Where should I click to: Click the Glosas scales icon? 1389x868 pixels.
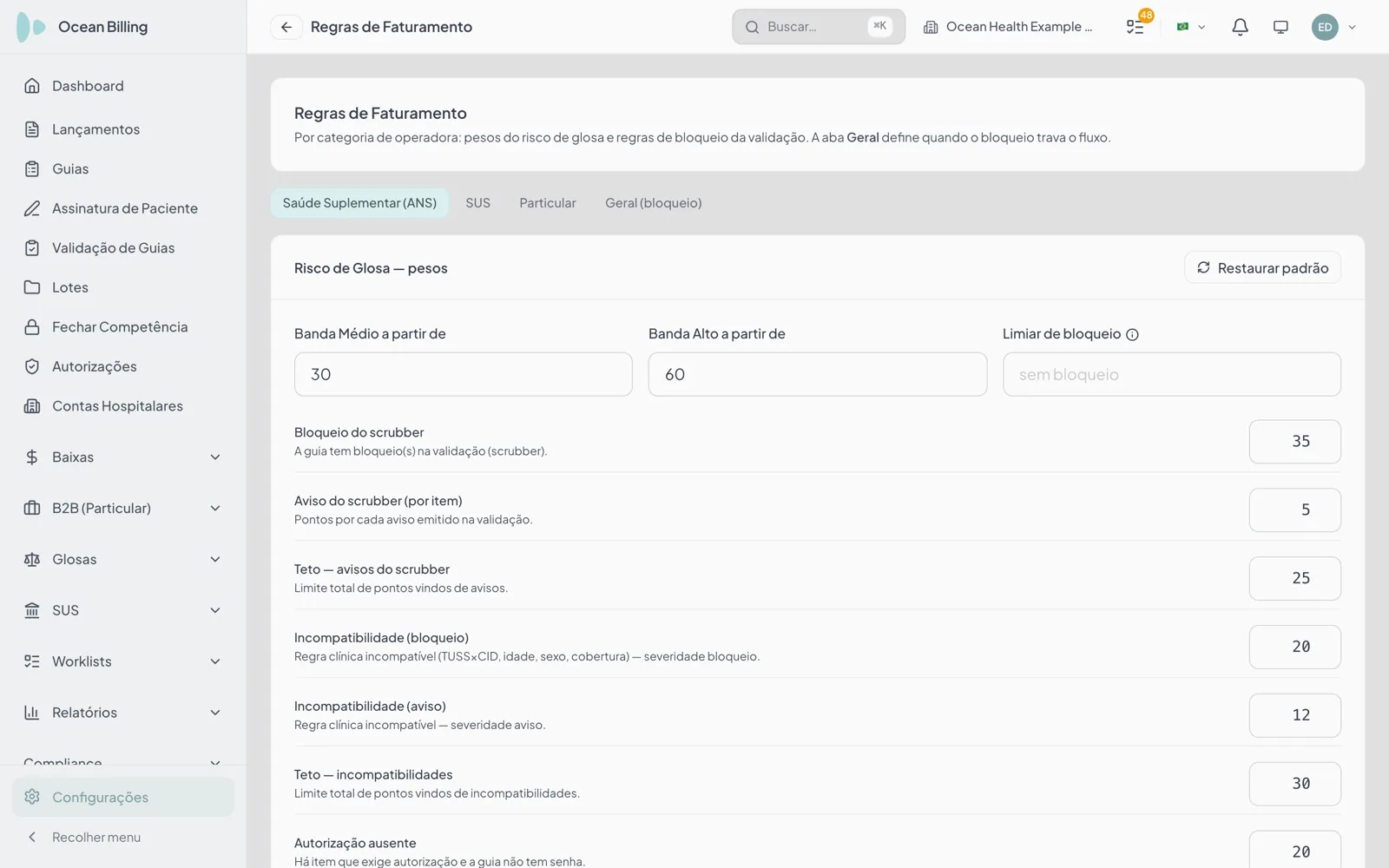(x=32, y=560)
